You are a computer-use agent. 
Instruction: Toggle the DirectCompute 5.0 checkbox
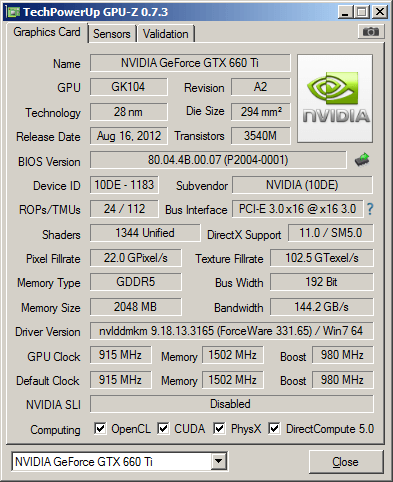click(274, 428)
